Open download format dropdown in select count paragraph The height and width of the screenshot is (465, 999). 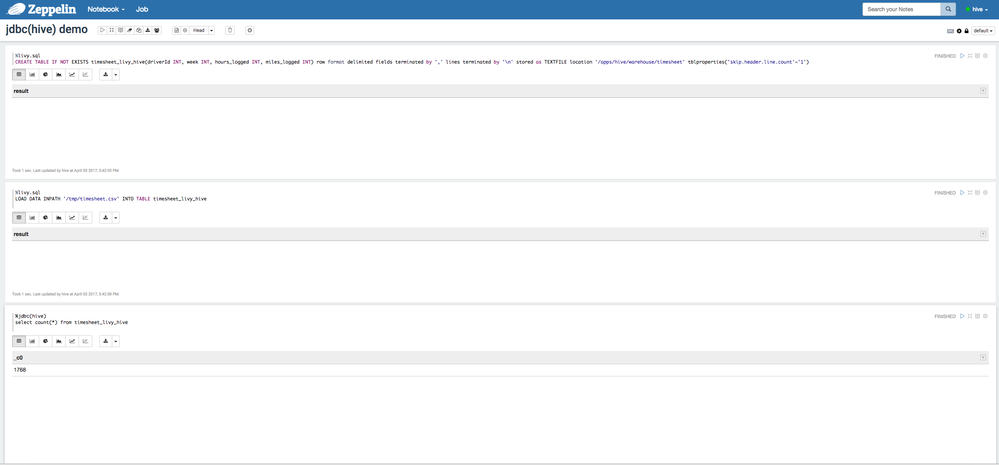click(115, 341)
